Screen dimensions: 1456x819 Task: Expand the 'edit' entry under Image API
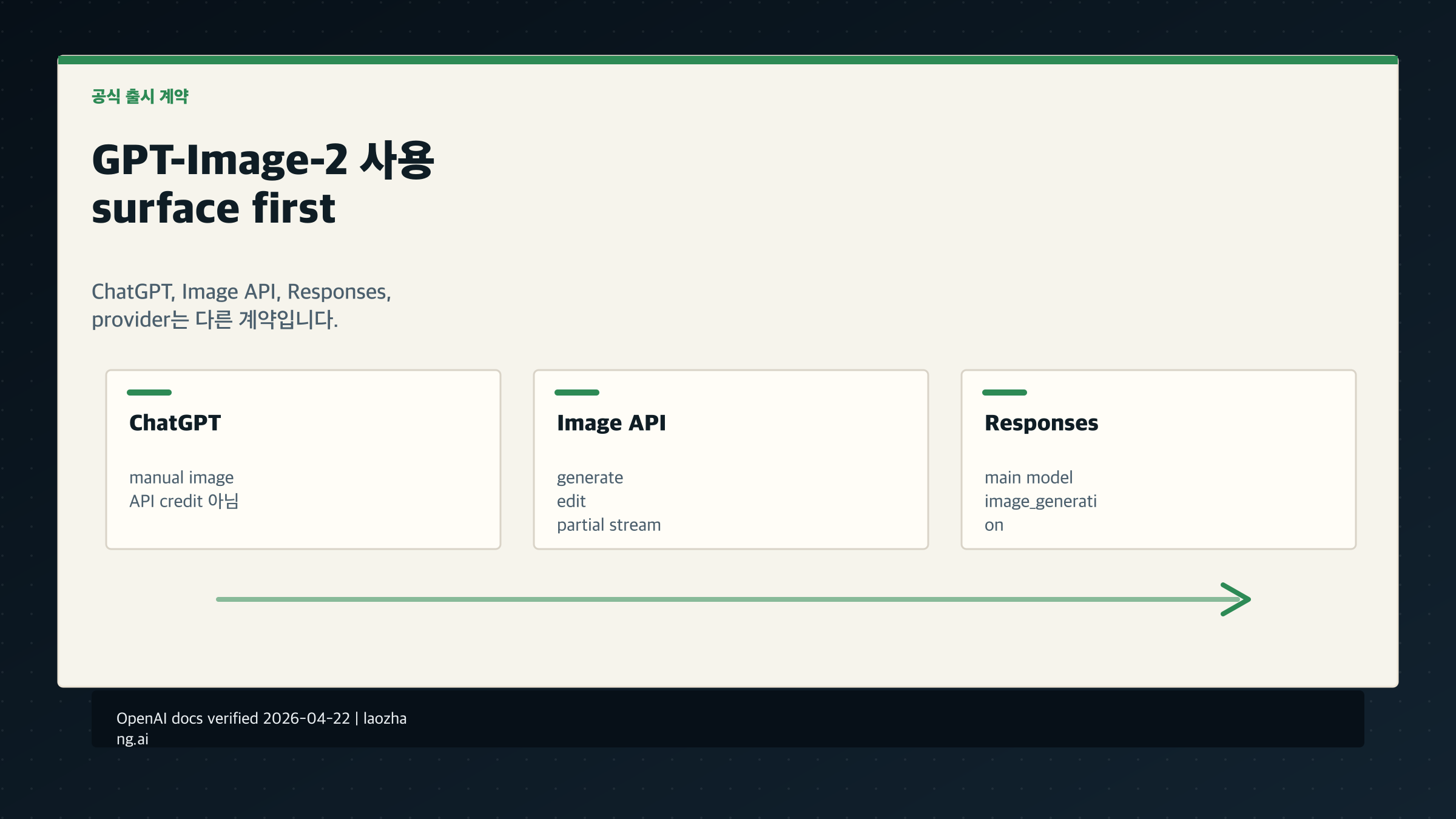tap(571, 501)
